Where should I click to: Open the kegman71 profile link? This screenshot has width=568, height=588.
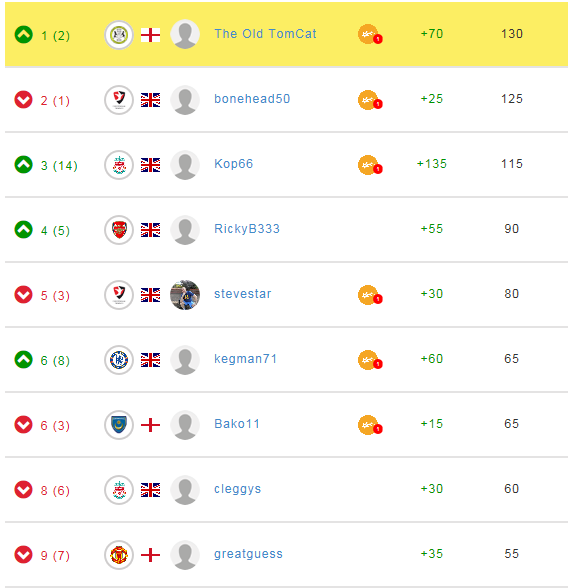click(245, 359)
